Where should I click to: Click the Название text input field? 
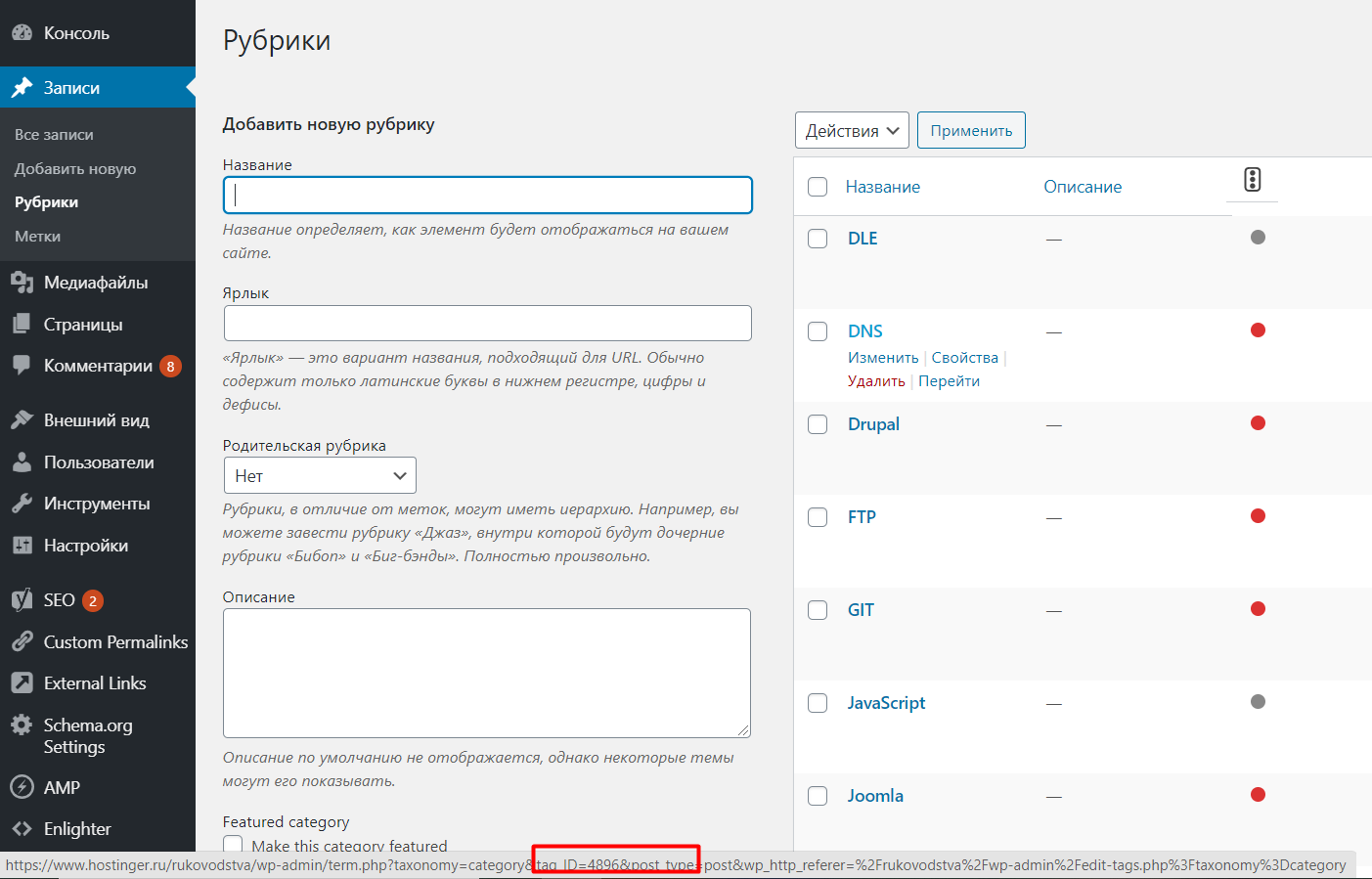pos(488,195)
